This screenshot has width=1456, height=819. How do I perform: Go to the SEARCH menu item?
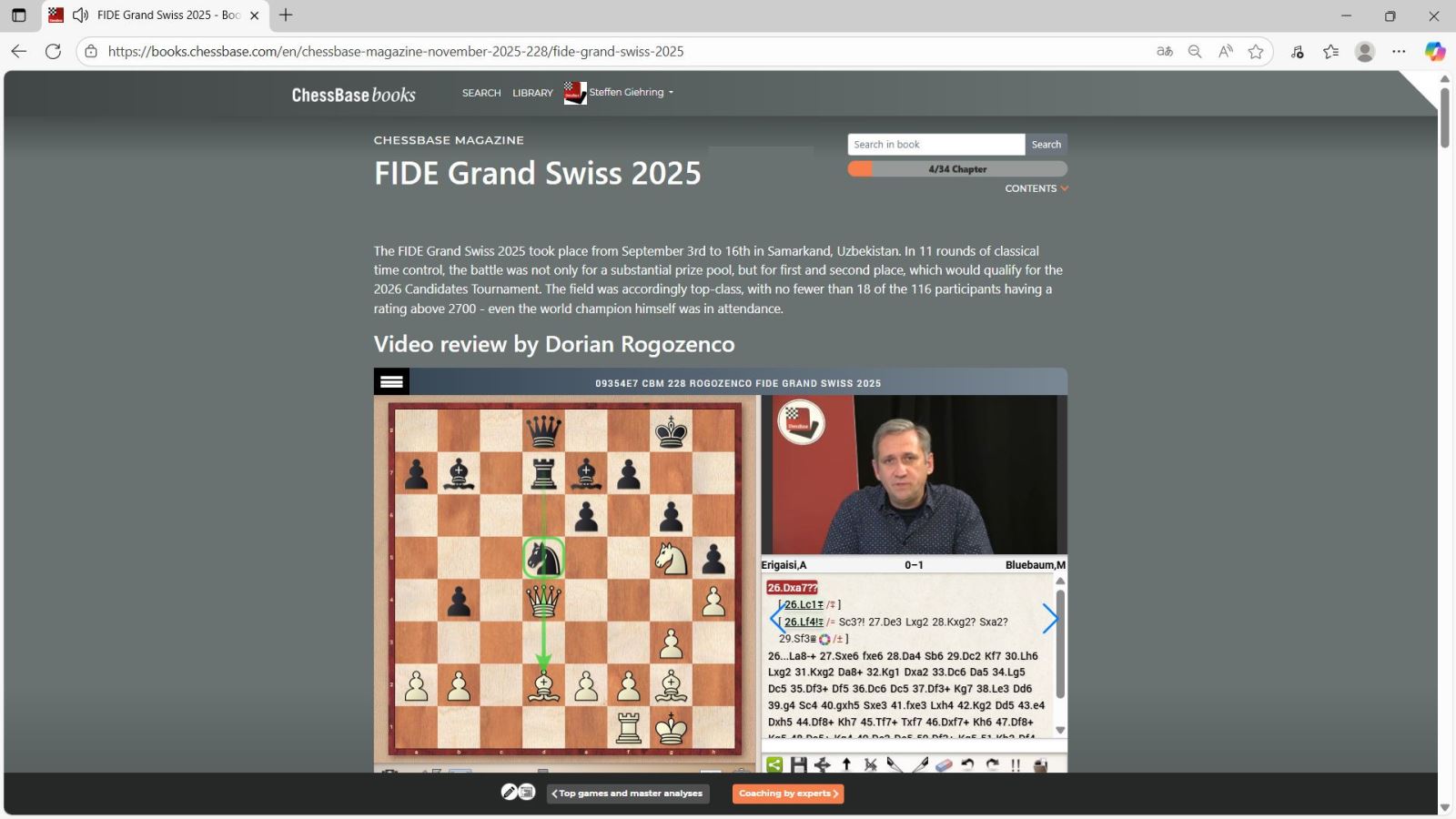pos(481,93)
